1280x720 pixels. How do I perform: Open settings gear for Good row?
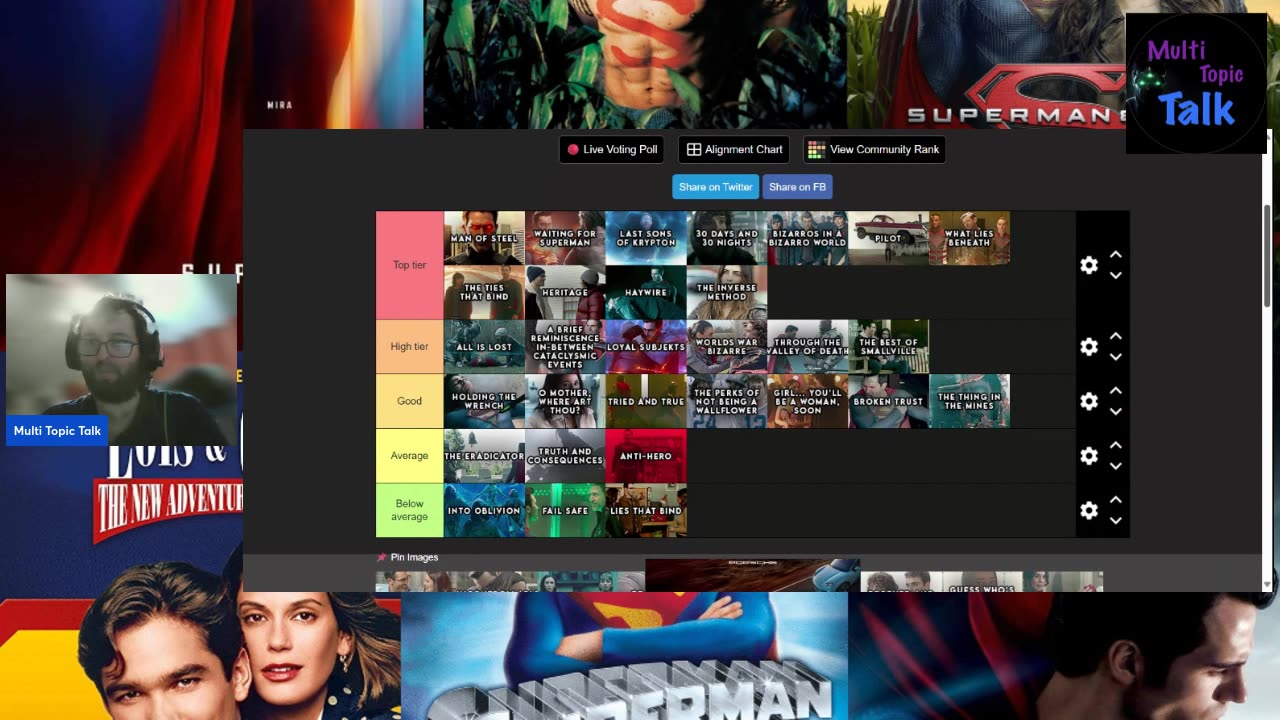point(1089,401)
